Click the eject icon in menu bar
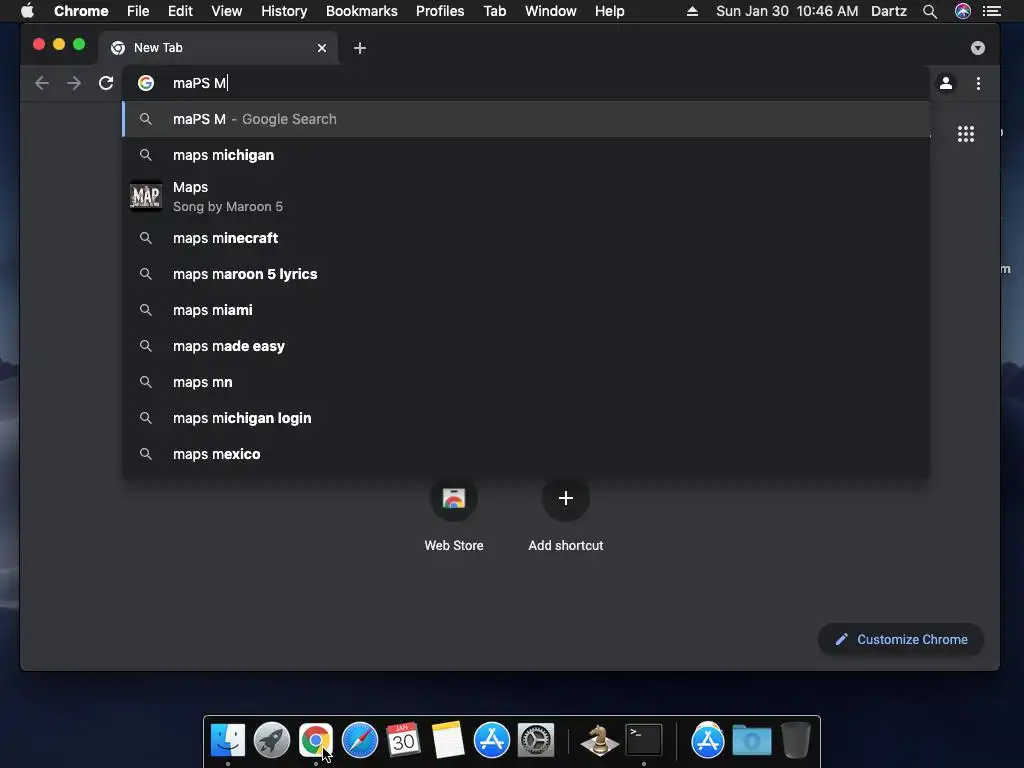1024x768 pixels. pyautogui.click(x=692, y=11)
